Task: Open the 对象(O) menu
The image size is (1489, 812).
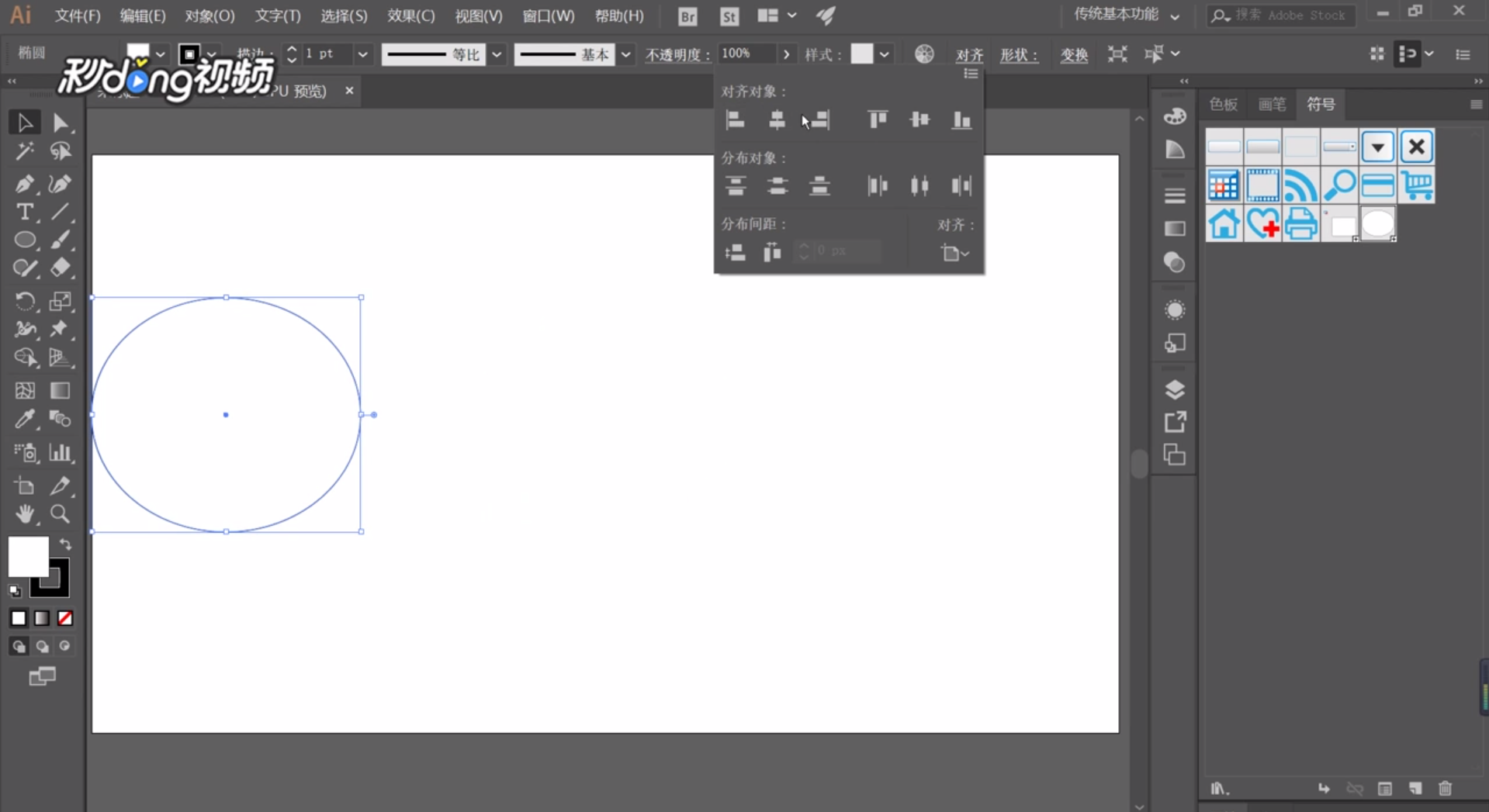Action: tap(209, 16)
